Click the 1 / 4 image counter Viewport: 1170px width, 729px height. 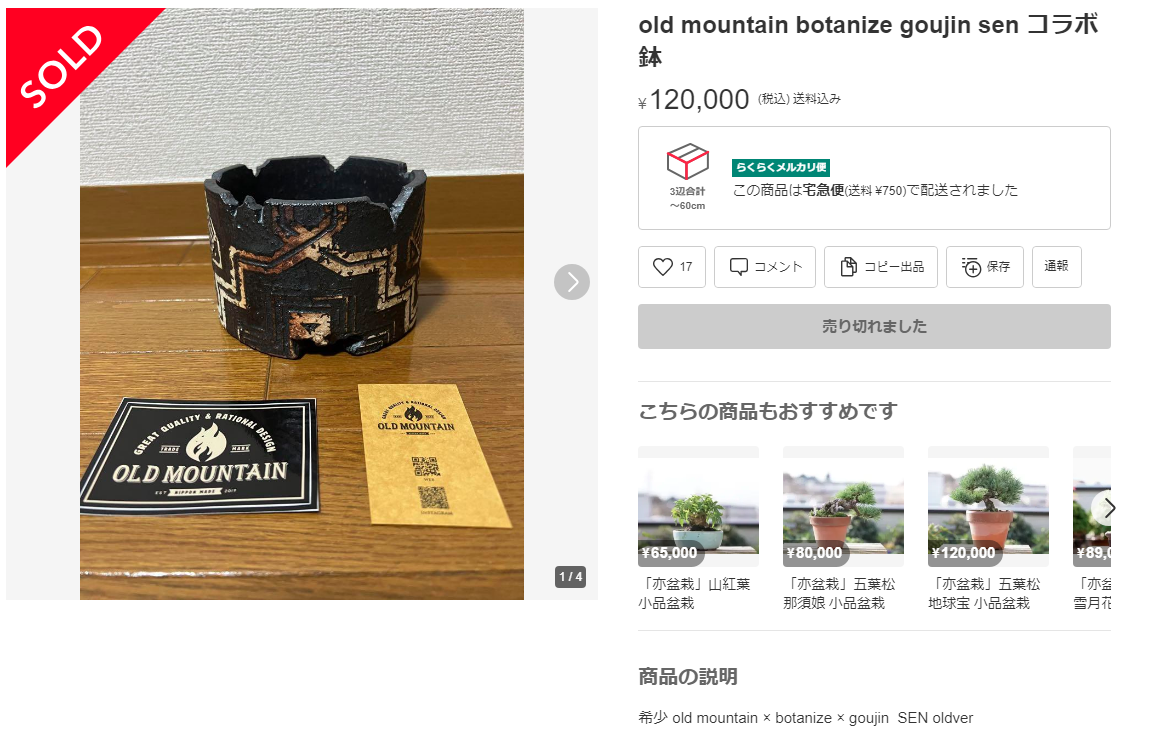[570, 577]
